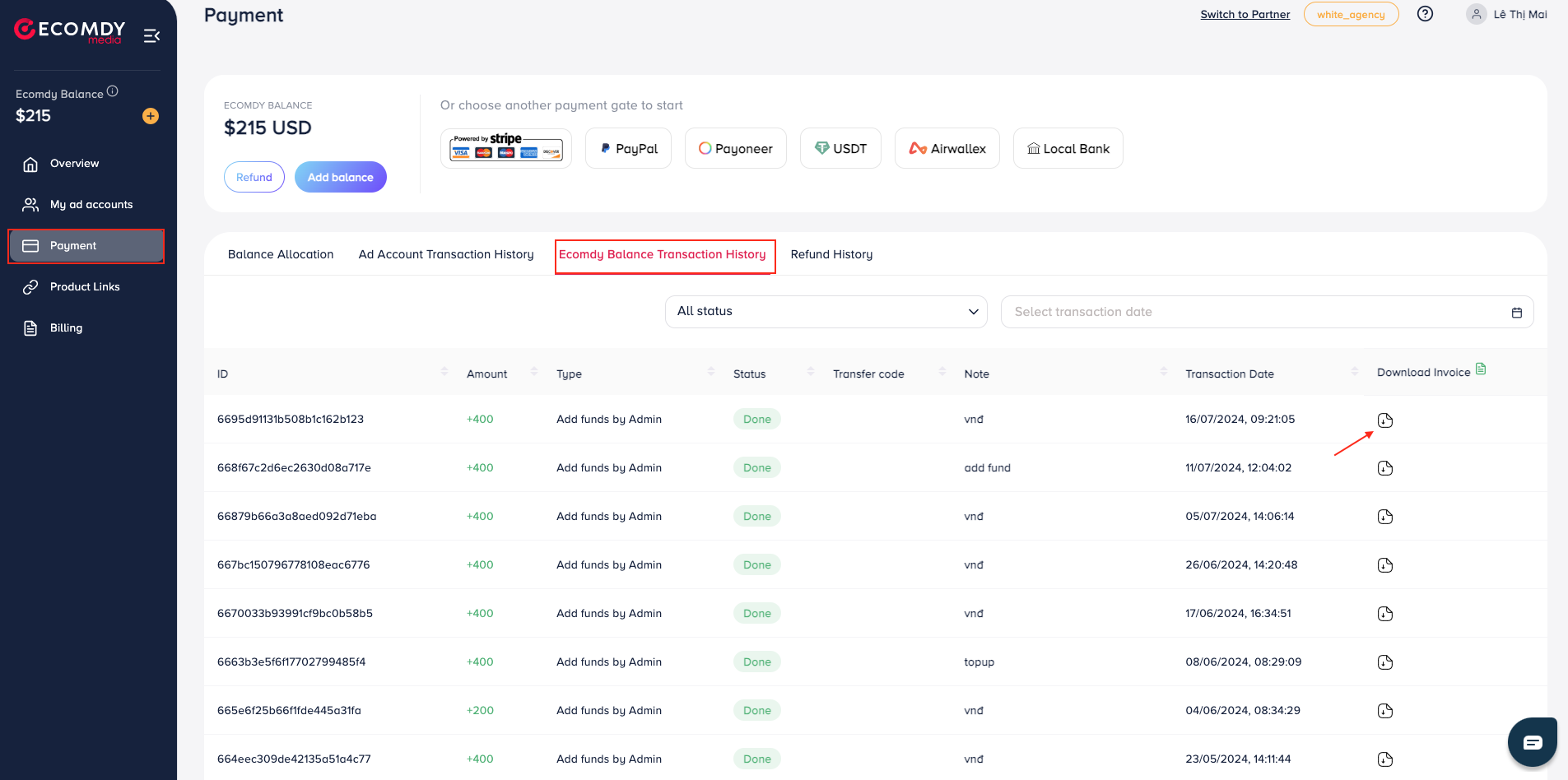Sort by Transaction Date column arrows
The width and height of the screenshot is (1568, 780).
(x=1355, y=372)
